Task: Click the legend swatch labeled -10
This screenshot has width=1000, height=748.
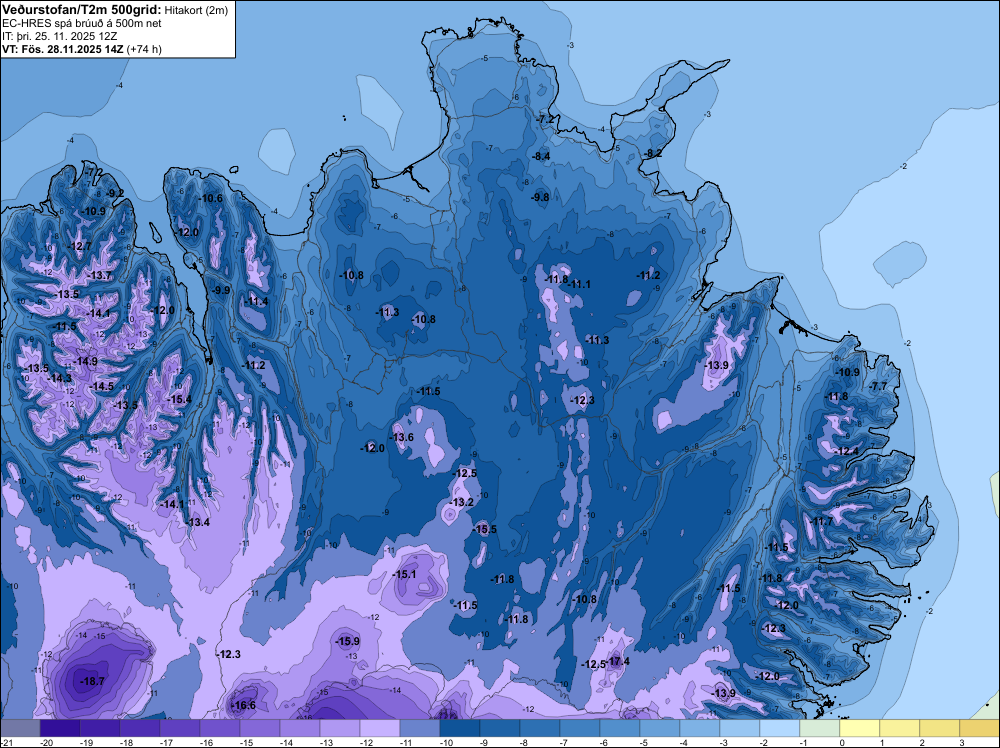Action: (460, 728)
